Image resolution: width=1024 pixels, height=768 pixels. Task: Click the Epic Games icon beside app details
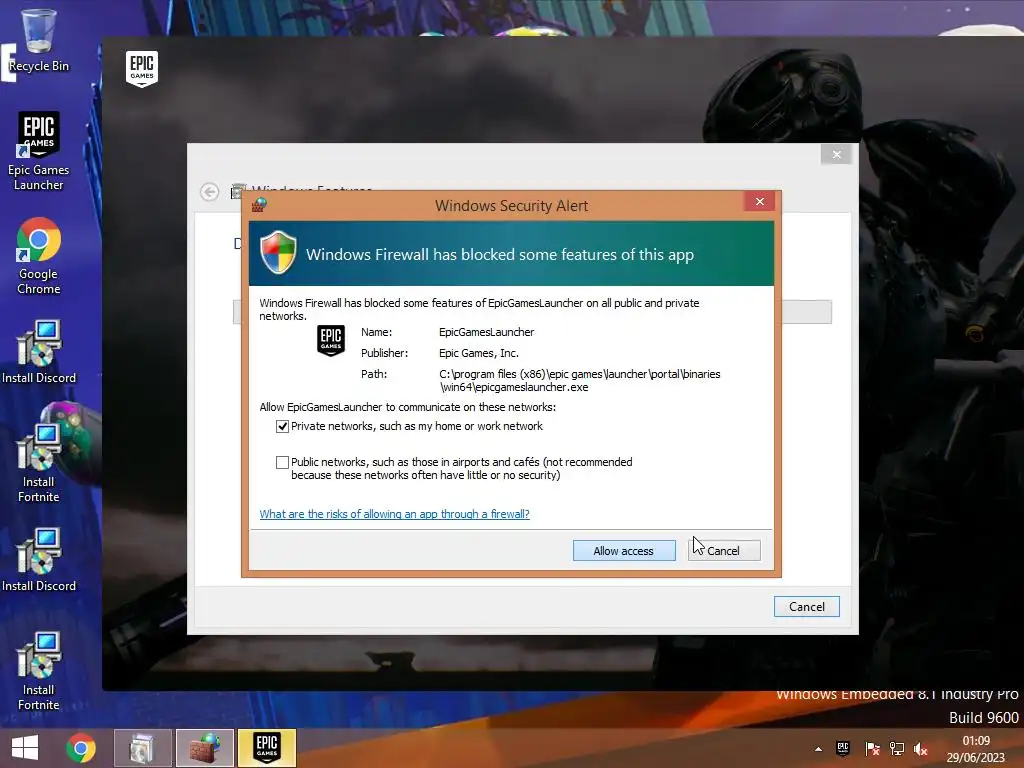[331, 340]
